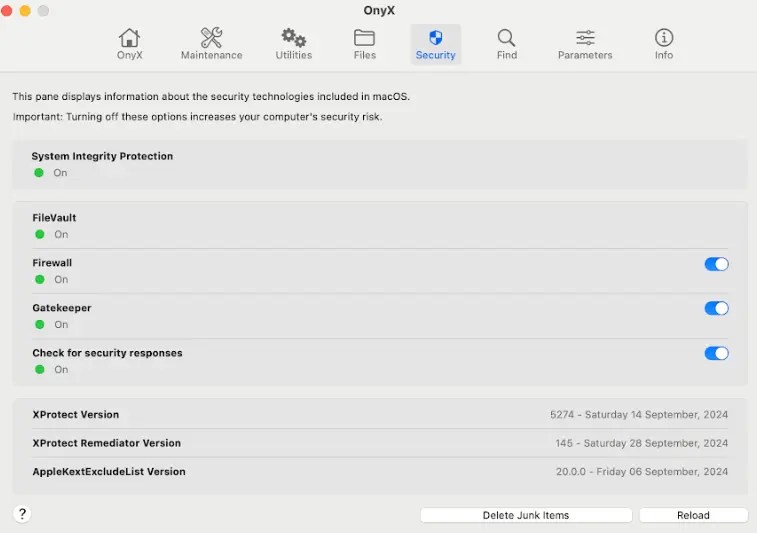Viewport: 757px width, 533px height.
Task: Close the OnyX window
Action: (7, 11)
